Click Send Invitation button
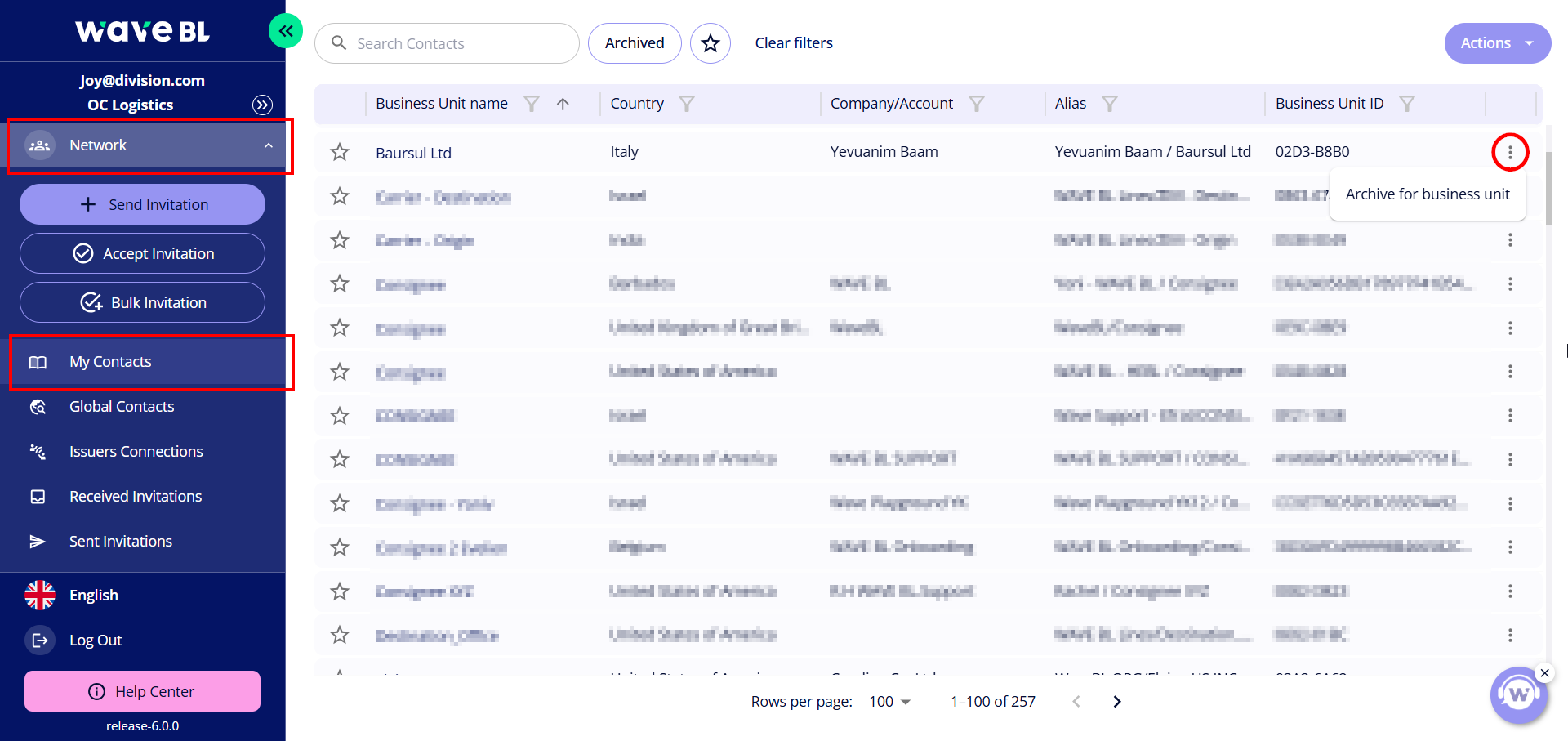The image size is (1568, 741). (142, 204)
